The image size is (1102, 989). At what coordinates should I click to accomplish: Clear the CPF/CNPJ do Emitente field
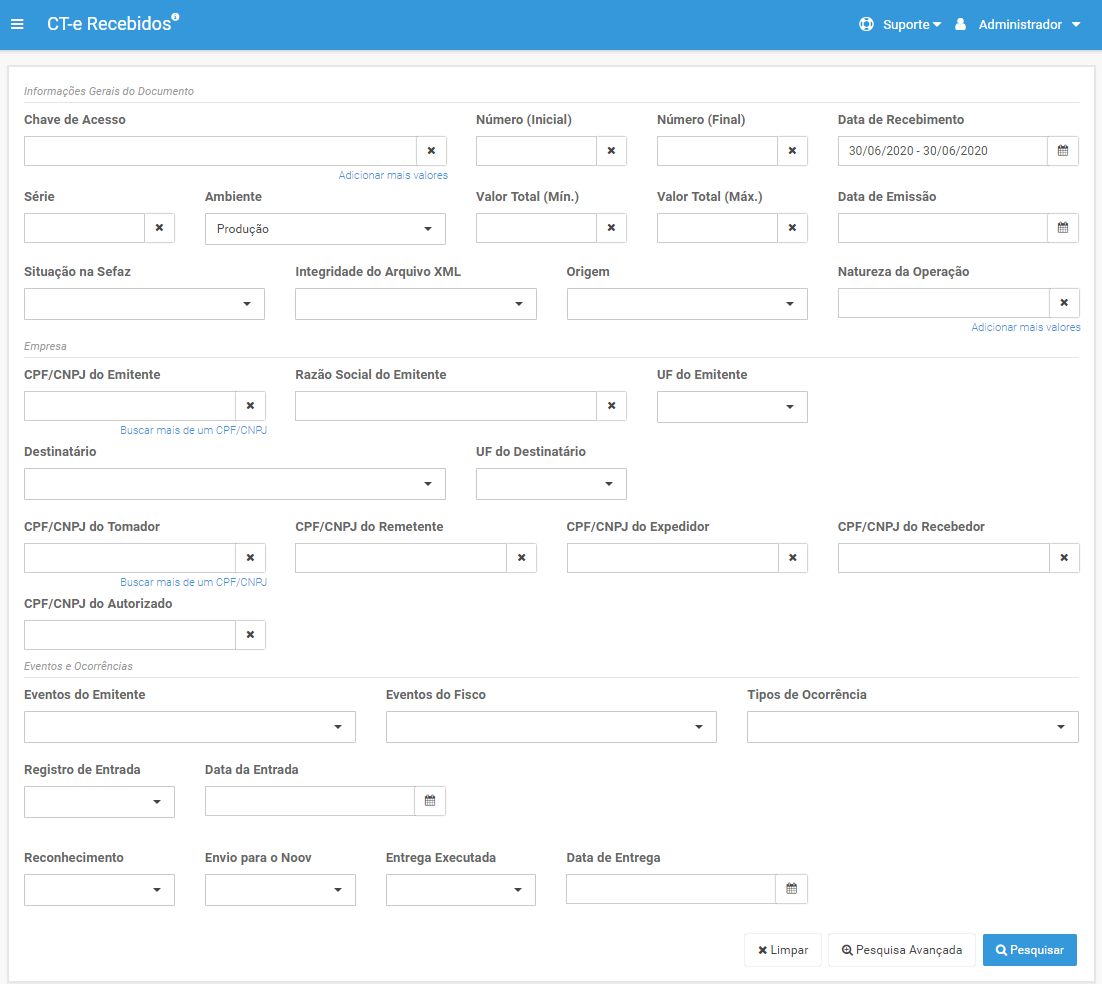(250, 406)
